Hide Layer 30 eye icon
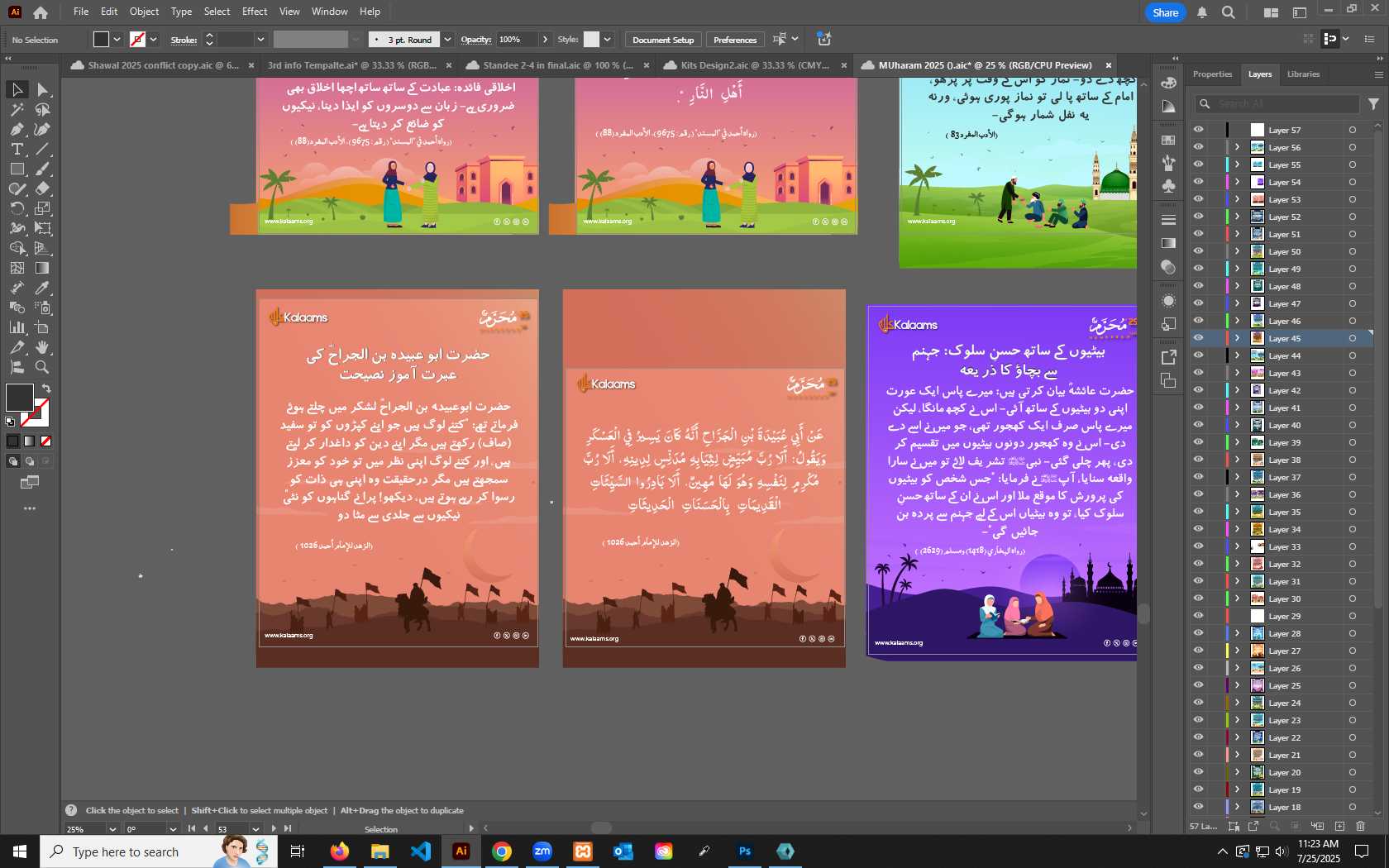The image size is (1389, 868). (x=1198, y=599)
